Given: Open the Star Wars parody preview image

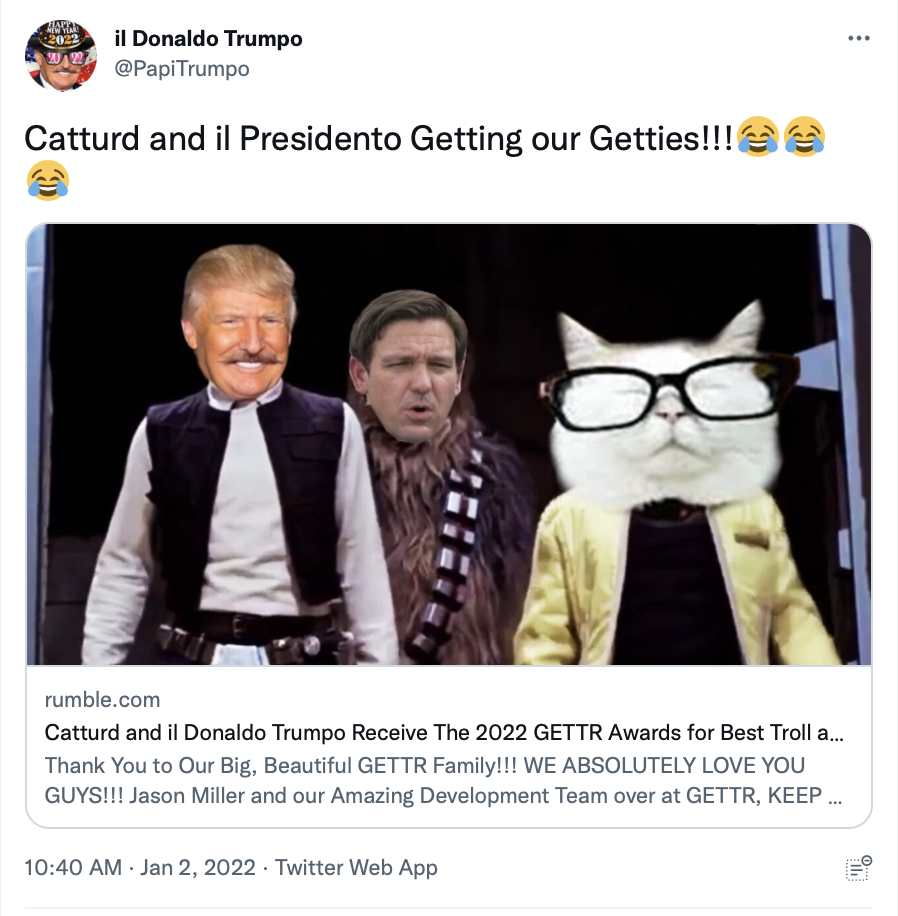Looking at the screenshot, I should click(449, 444).
